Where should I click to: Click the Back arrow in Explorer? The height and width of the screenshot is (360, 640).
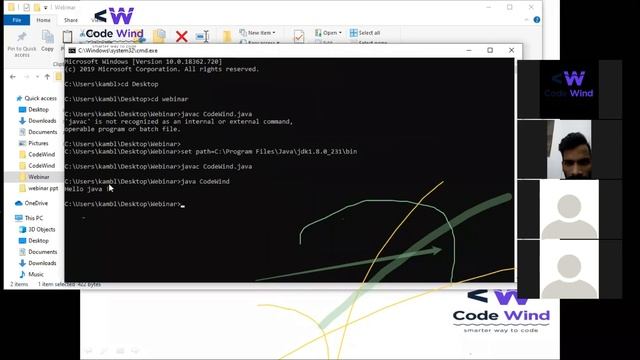tap(13, 77)
